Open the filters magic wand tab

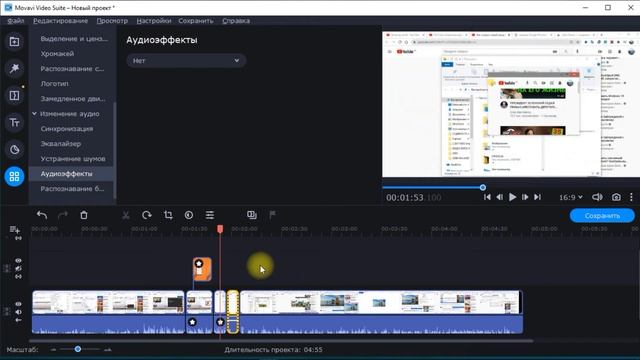(x=14, y=69)
